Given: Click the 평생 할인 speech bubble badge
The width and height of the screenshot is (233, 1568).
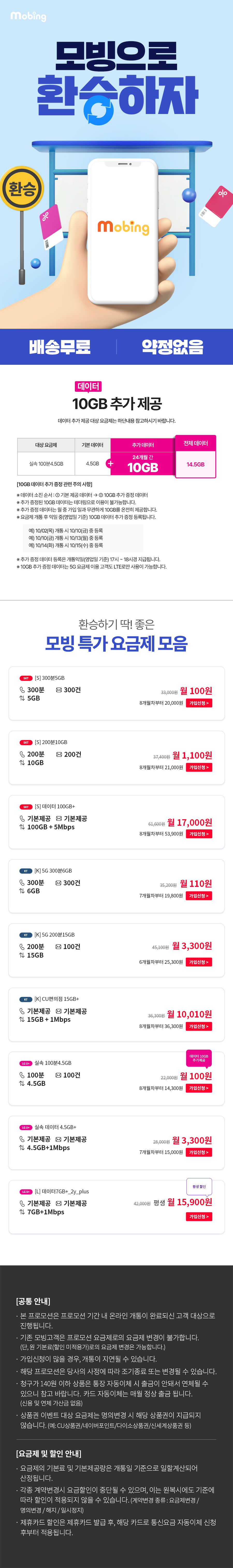Looking at the screenshot, I should [199, 1186].
